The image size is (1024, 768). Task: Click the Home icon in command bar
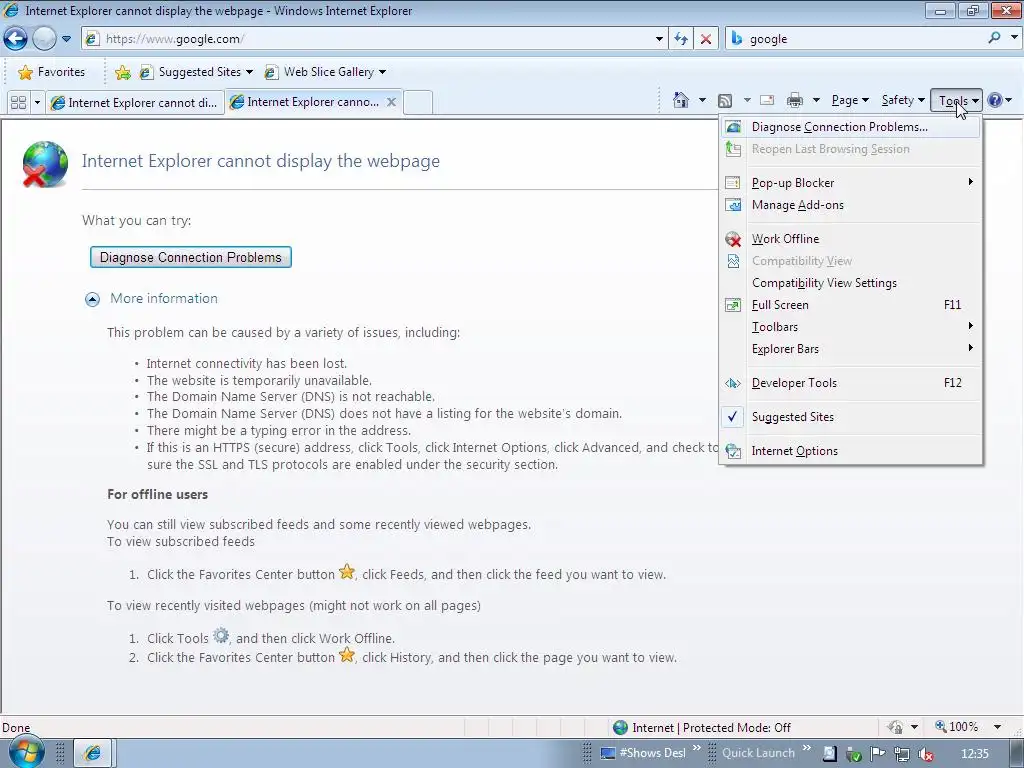tap(680, 100)
